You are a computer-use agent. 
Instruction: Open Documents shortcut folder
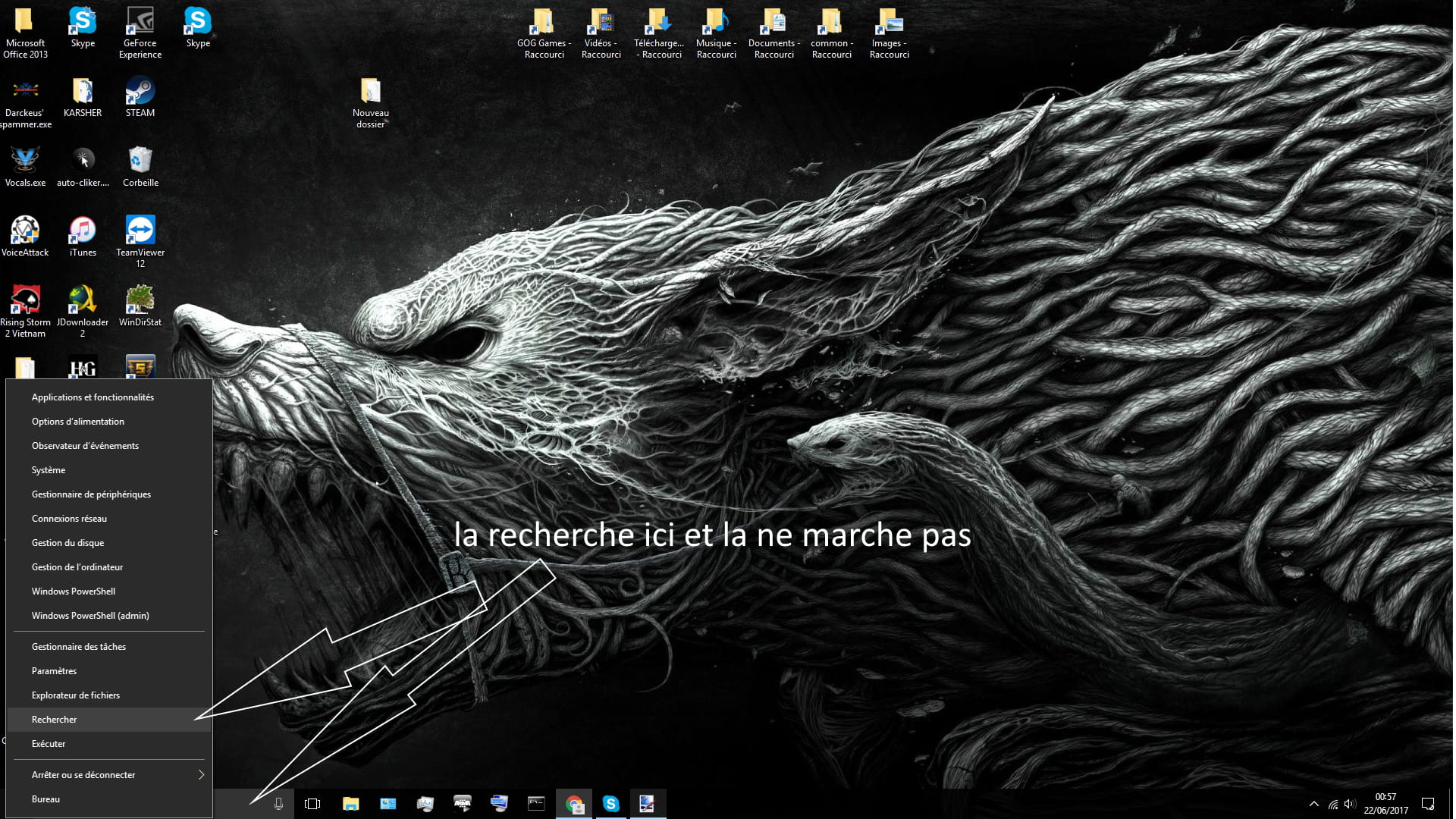[x=774, y=33]
